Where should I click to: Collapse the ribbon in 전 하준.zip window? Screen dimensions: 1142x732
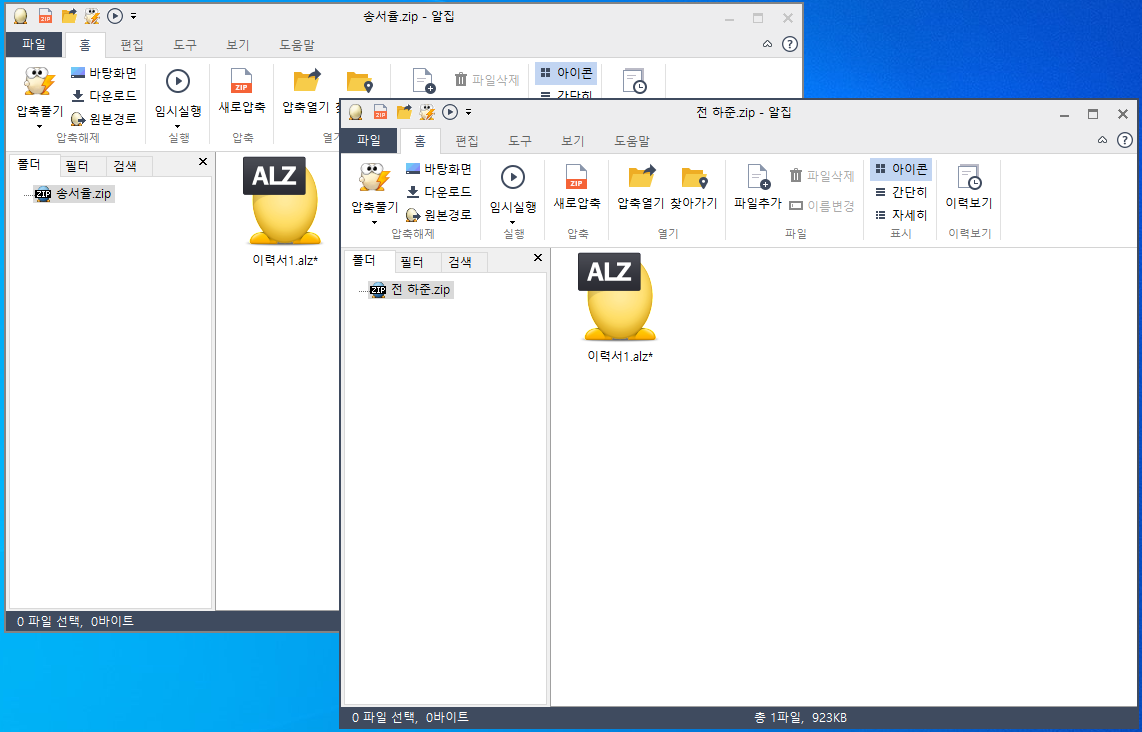point(1102,140)
